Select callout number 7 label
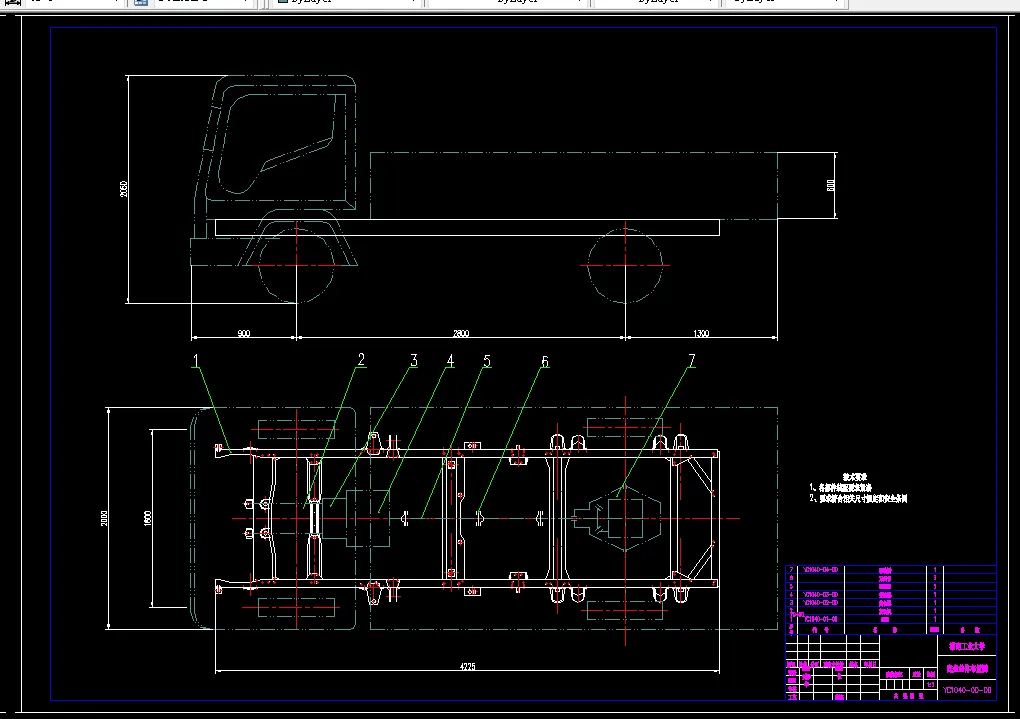 (x=691, y=360)
